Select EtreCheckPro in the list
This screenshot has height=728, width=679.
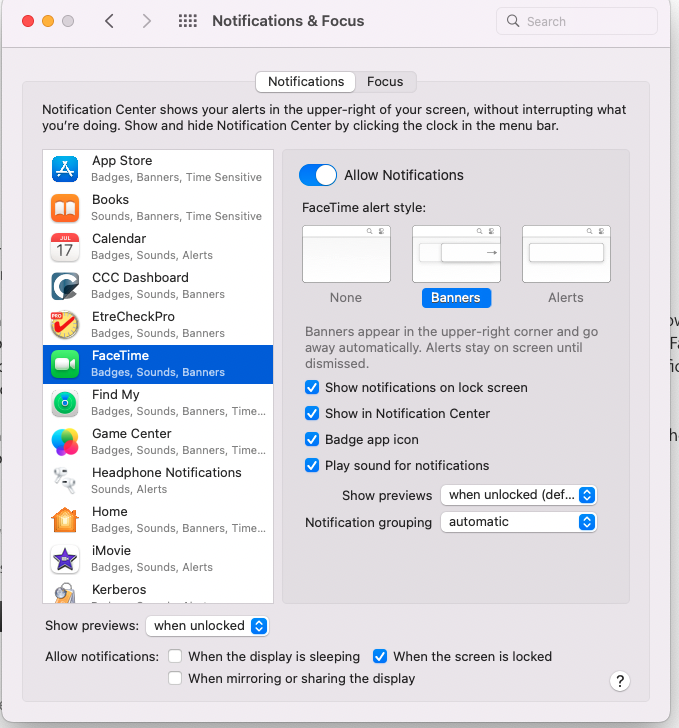(158, 325)
